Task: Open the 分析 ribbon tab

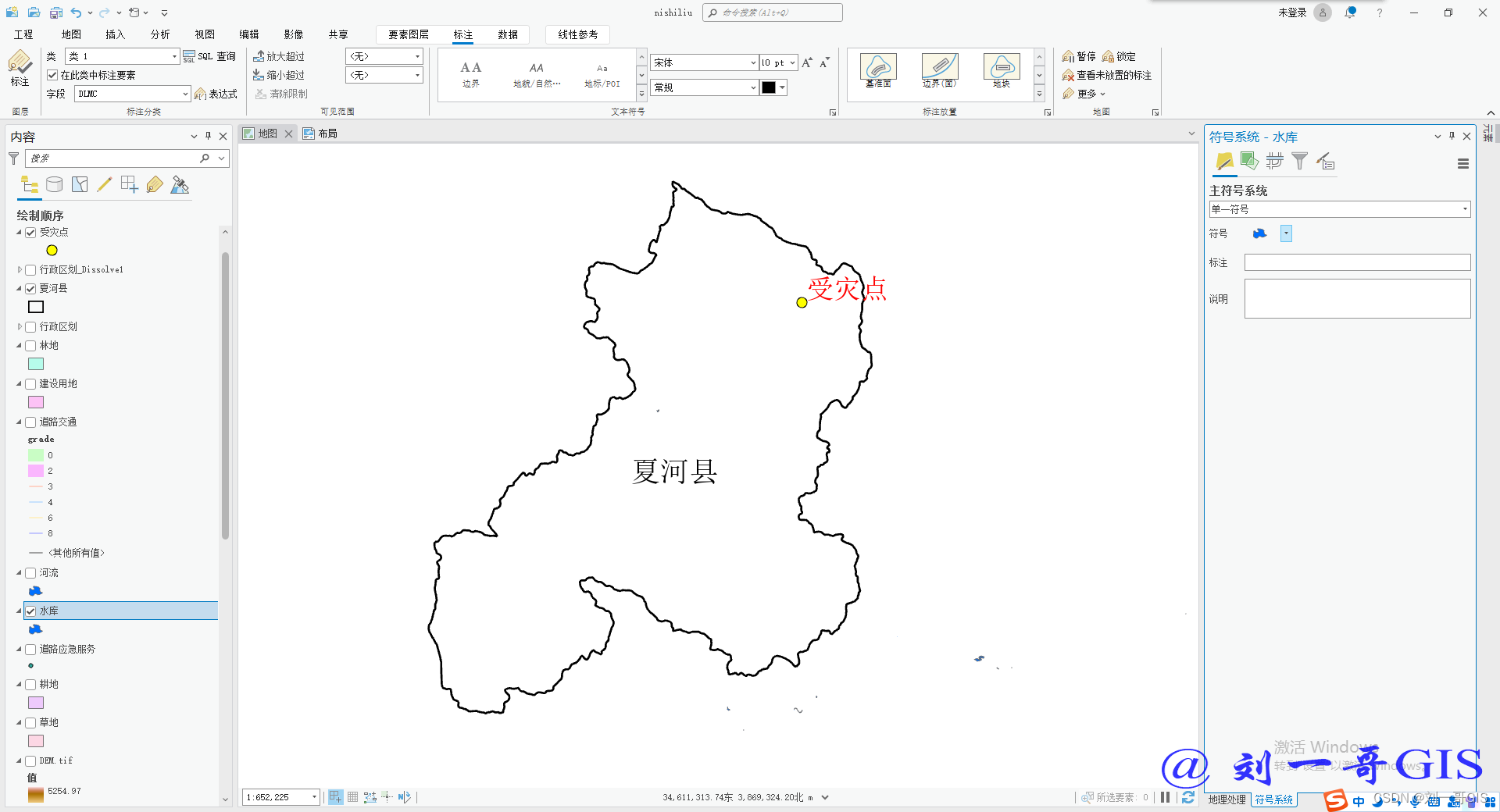Action: tap(160, 34)
